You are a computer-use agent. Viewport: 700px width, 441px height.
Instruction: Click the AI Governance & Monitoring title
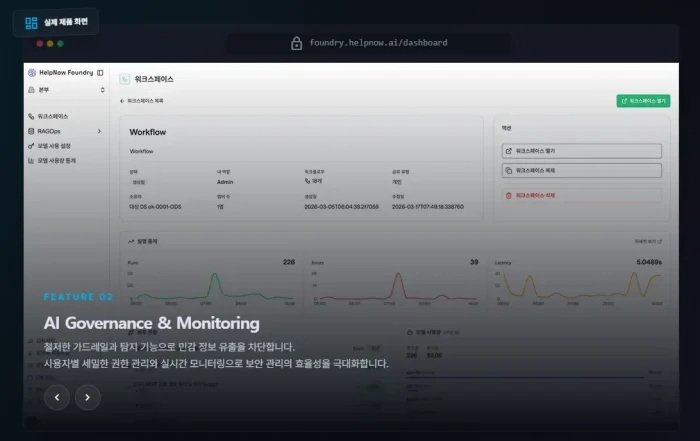pos(151,323)
